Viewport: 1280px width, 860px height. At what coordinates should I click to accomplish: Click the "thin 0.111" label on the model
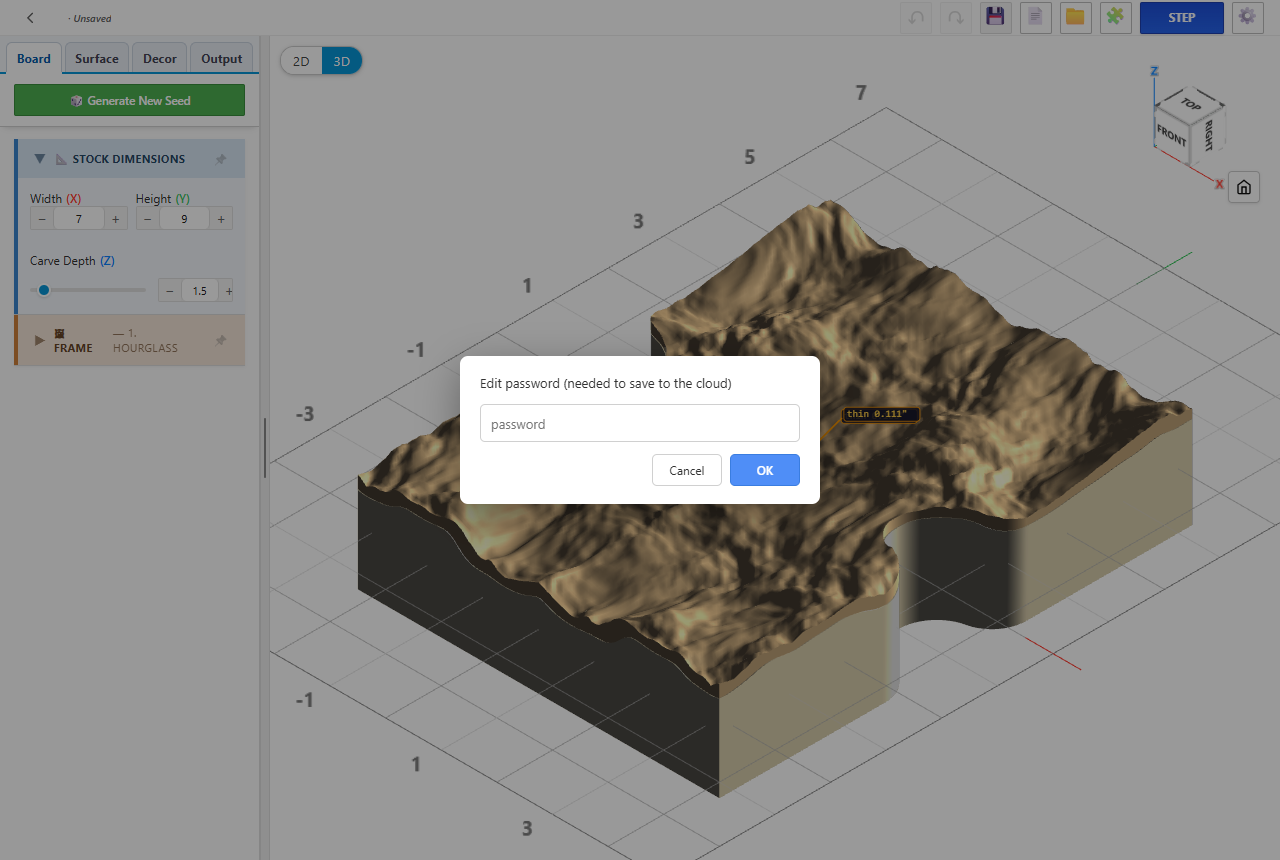[880, 414]
